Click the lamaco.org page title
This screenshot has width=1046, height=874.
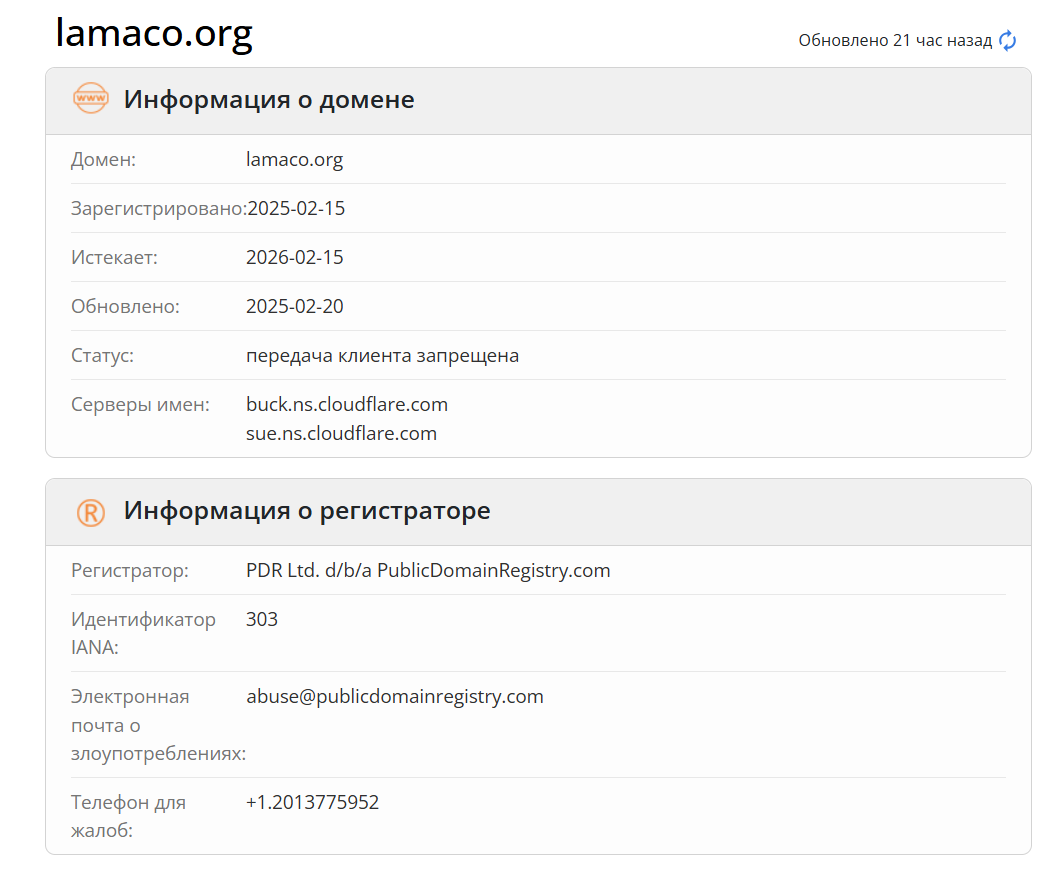(154, 33)
